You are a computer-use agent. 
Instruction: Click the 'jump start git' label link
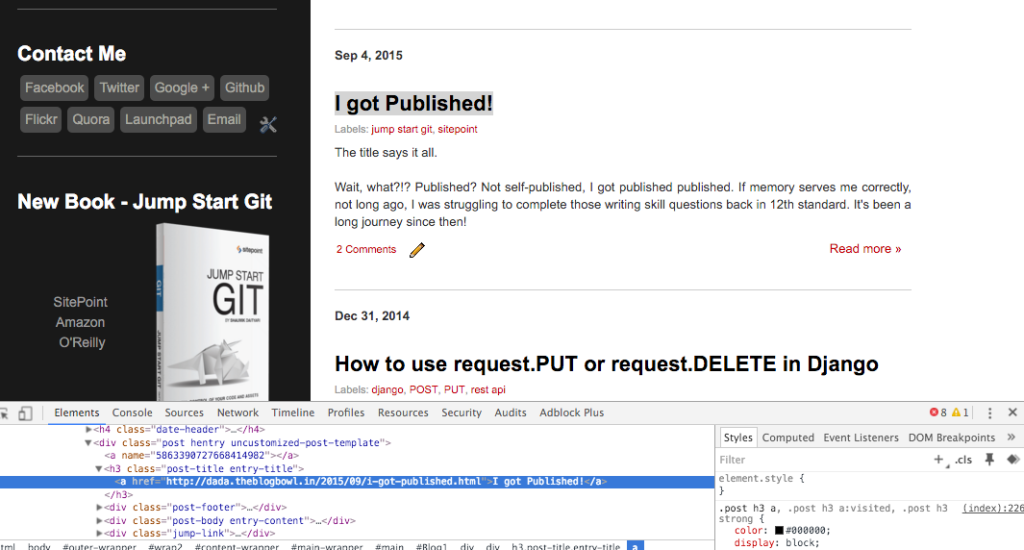(x=402, y=129)
